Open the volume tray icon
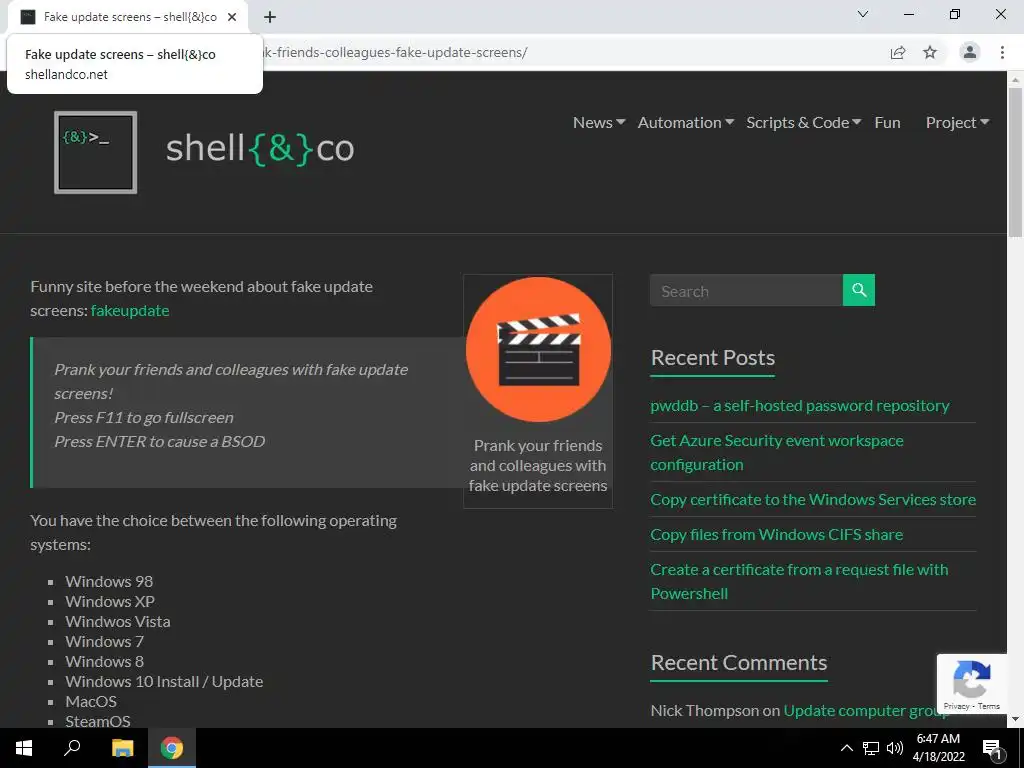1024x768 pixels. click(x=895, y=748)
